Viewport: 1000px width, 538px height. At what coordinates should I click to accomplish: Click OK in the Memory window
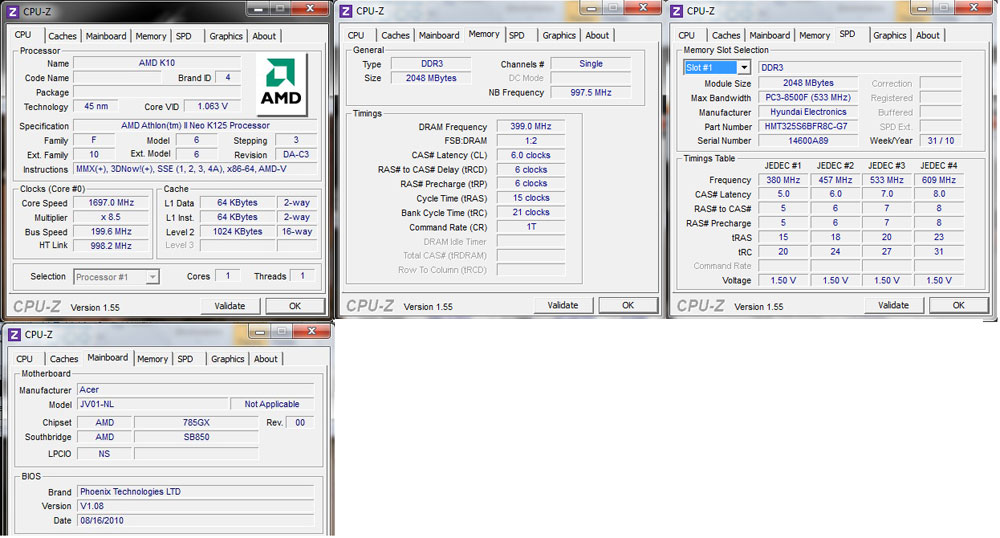[628, 305]
